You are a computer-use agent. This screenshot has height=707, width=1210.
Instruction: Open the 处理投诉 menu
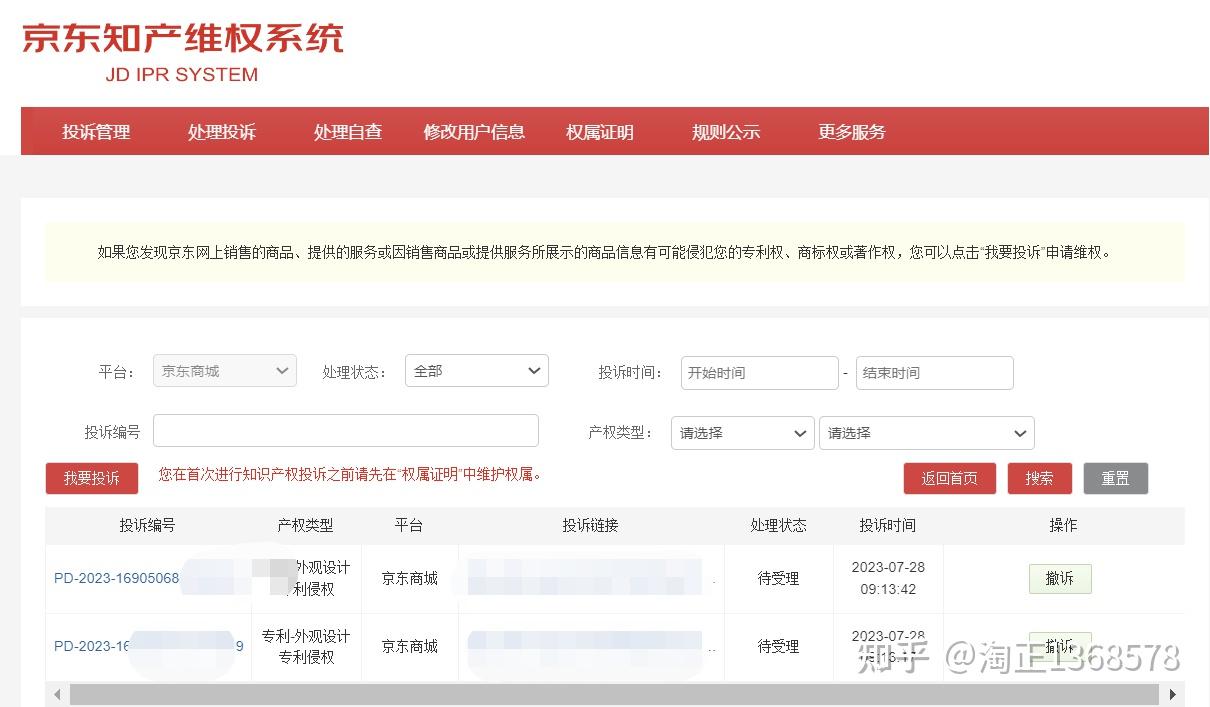[x=222, y=132]
